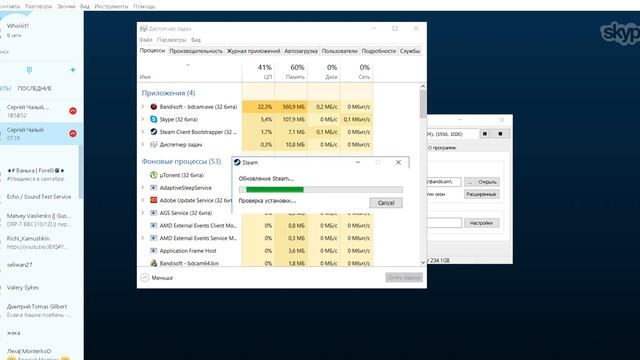Click the Steam Client Bootstrapper row icon
640x360 pixels.
[153, 132]
